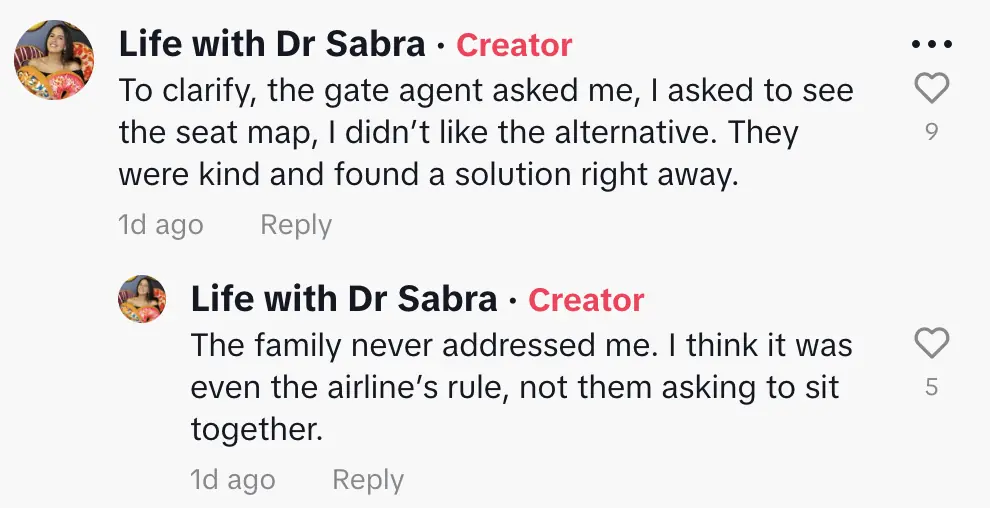The height and width of the screenshot is (508, 990).
Task: Click the line starting 'The family never addressed me'
Action: [x=521, y=346]
